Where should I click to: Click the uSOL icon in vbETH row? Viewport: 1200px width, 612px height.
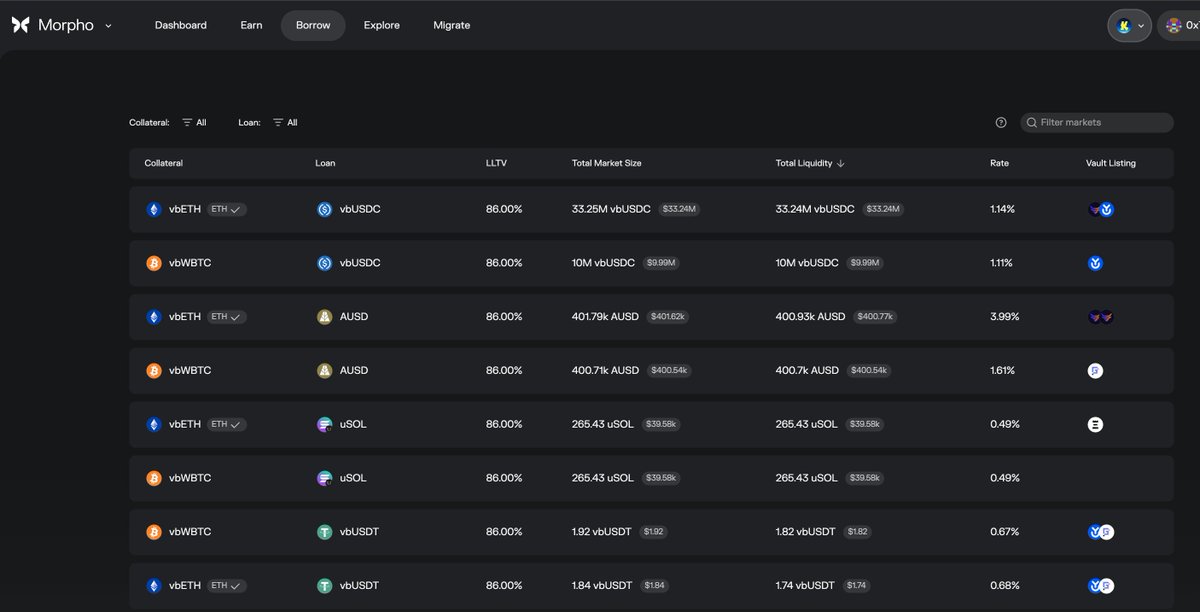tap(324, 424)
